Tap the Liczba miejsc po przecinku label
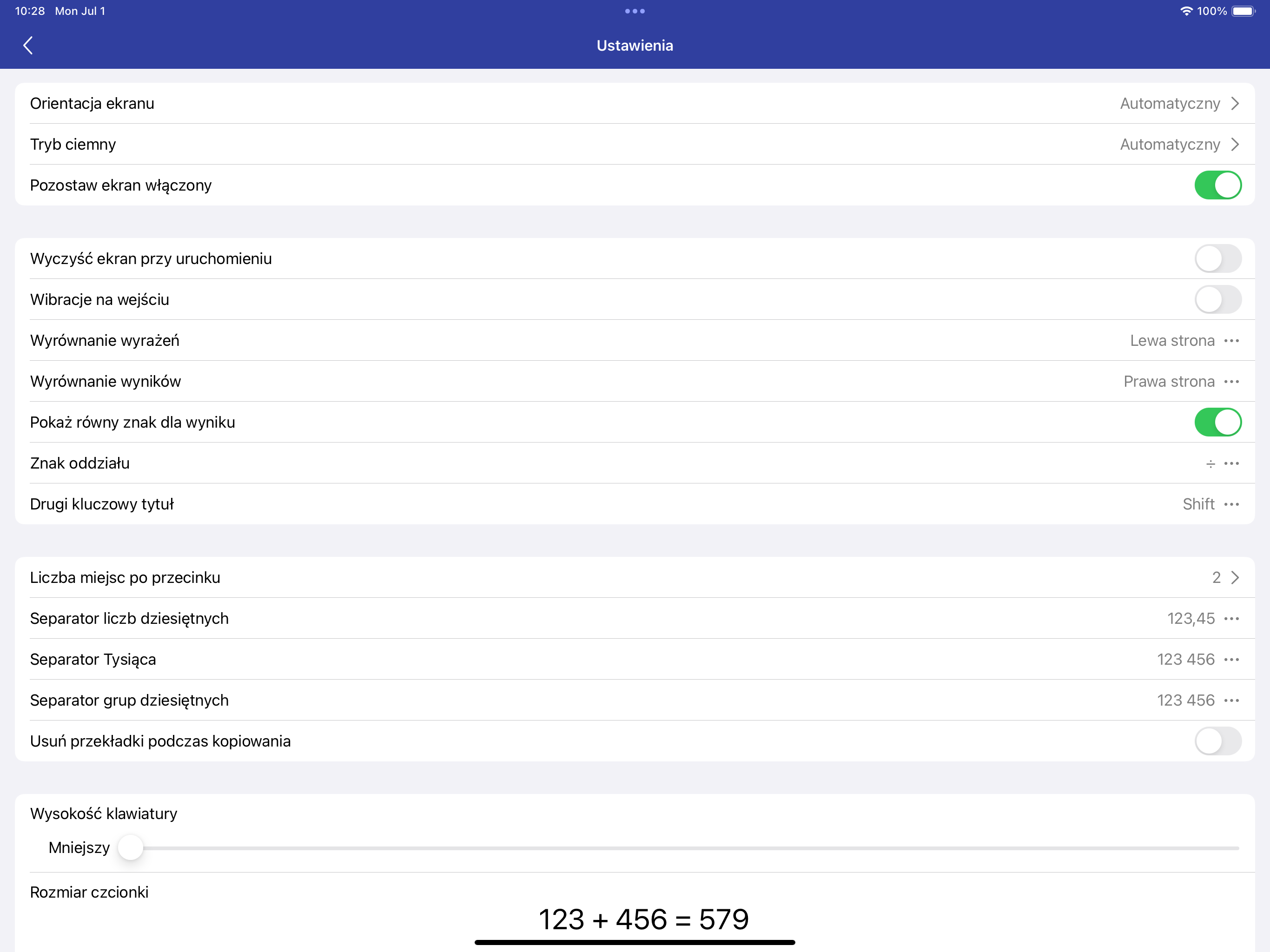Viewport: 1270px width, 952px height. (x=125, y=578)
